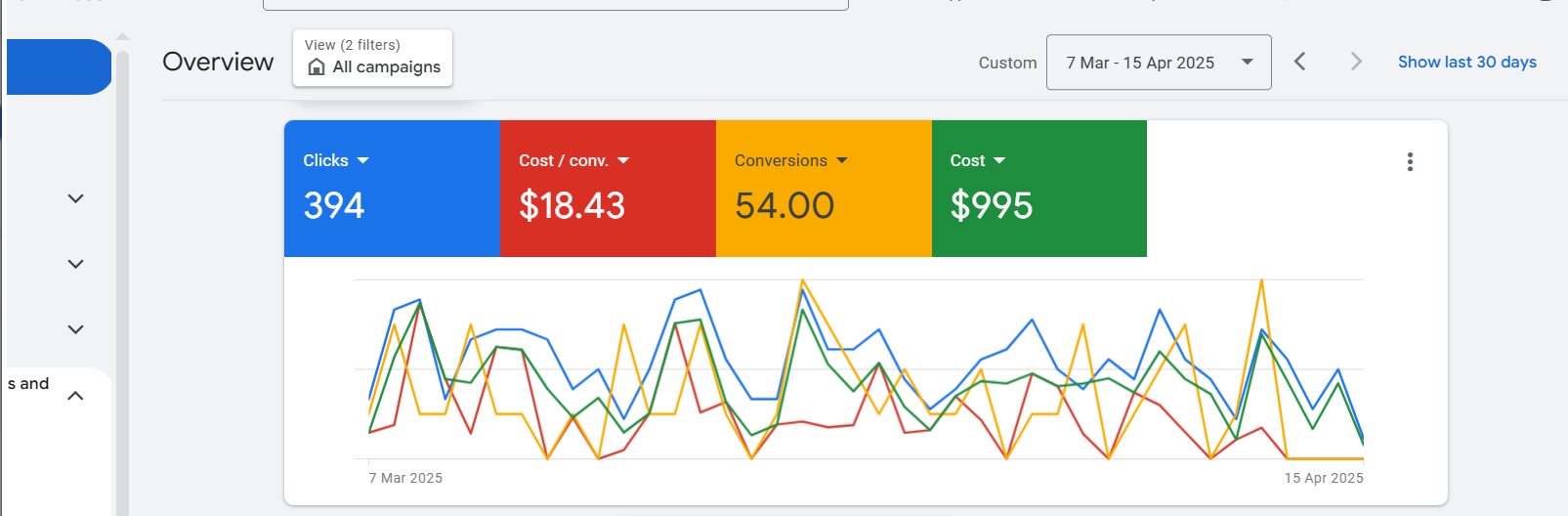Open the Clicks metric dropdown arrow
Screen dimensions: 1568x516
point(363,160)
